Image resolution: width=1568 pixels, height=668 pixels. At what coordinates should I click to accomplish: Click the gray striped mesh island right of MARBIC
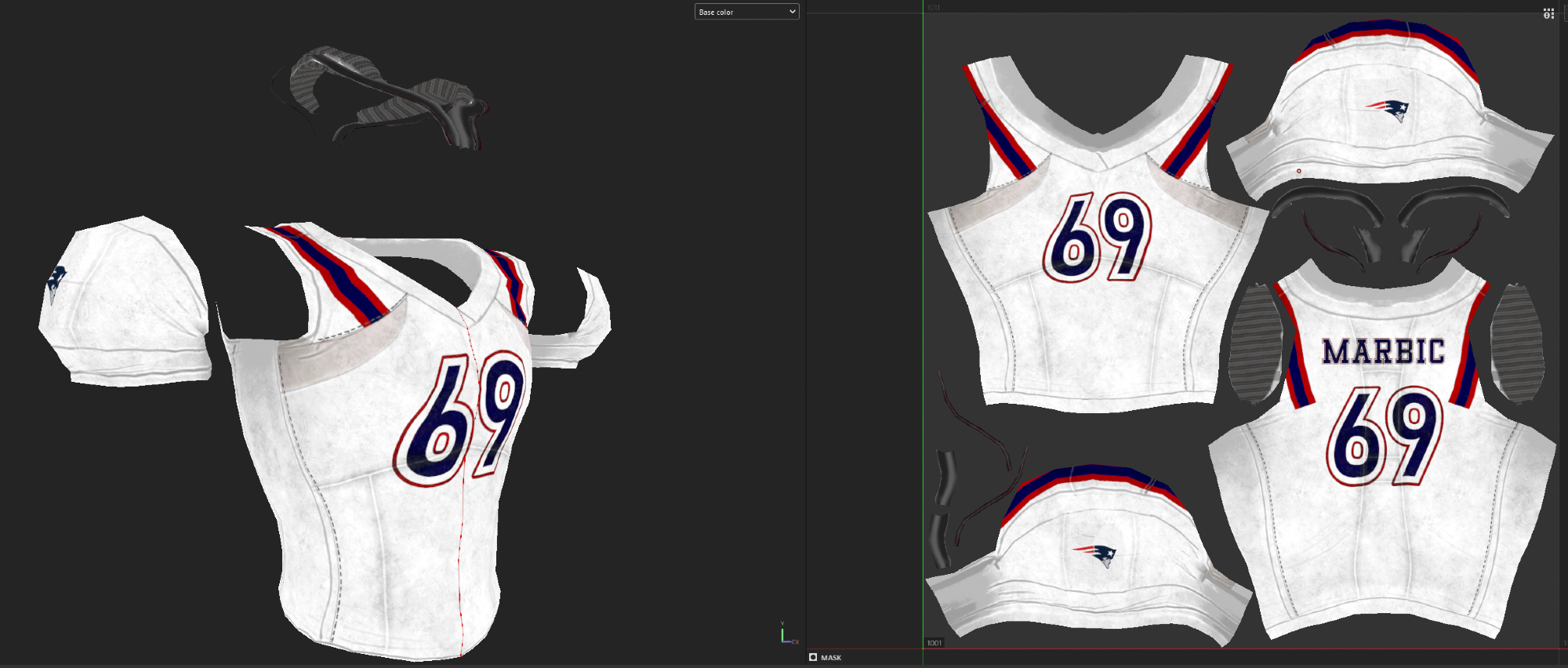(x=1516, y=343)
